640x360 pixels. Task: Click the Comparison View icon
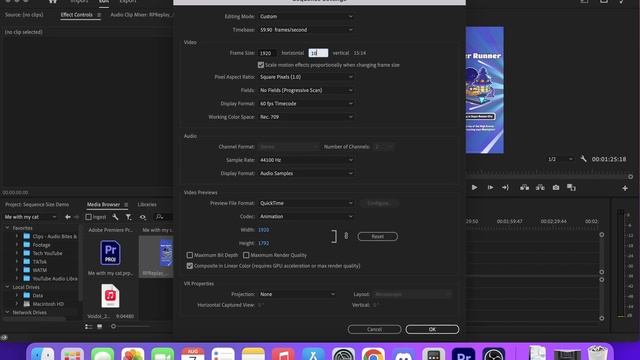[x=571, y=187]
